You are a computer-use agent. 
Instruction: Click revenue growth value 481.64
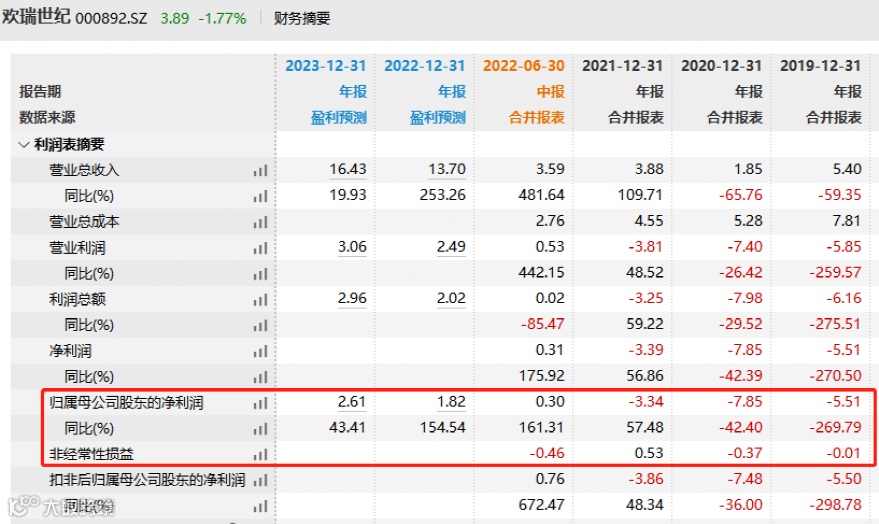coord(541,195)
